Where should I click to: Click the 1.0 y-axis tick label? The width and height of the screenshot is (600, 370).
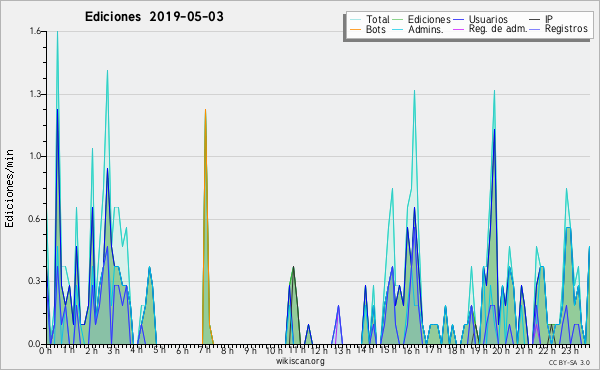tap(35, 156)
